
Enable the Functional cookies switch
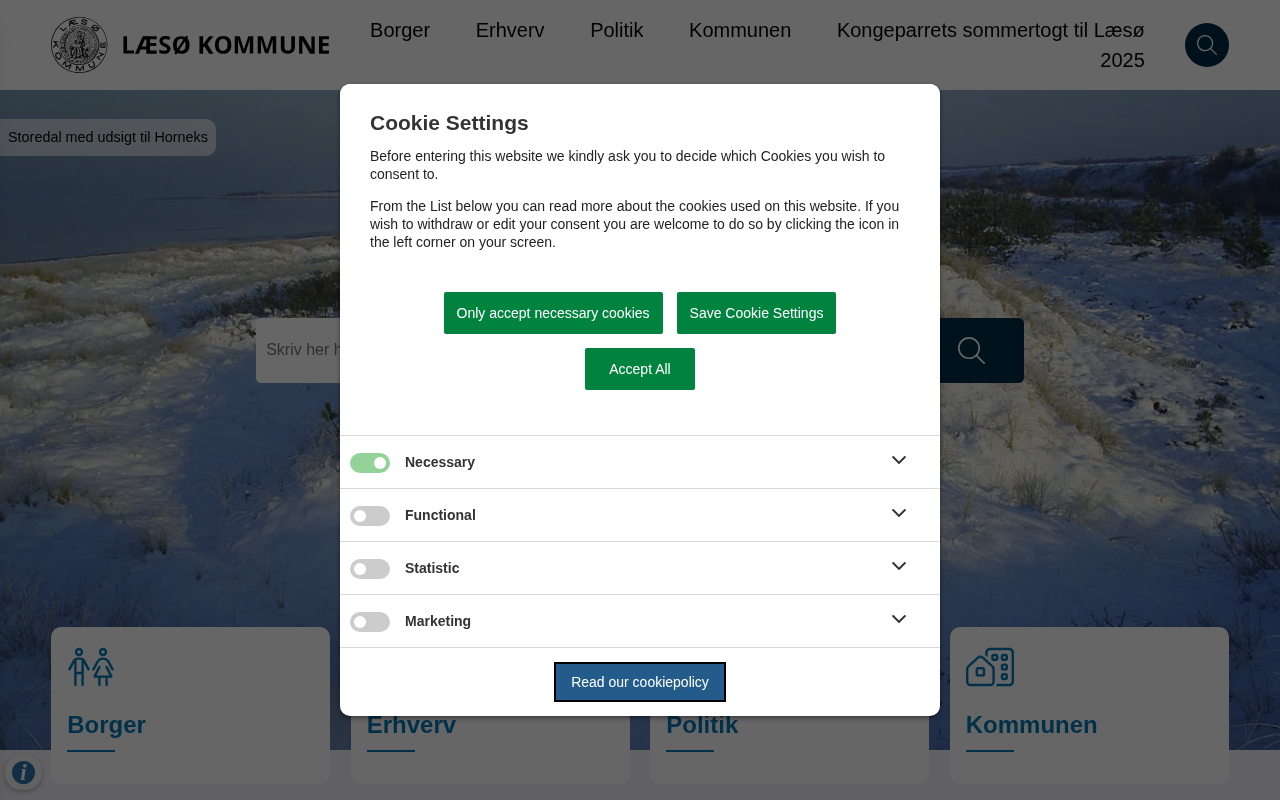click(x=370, y=516)
